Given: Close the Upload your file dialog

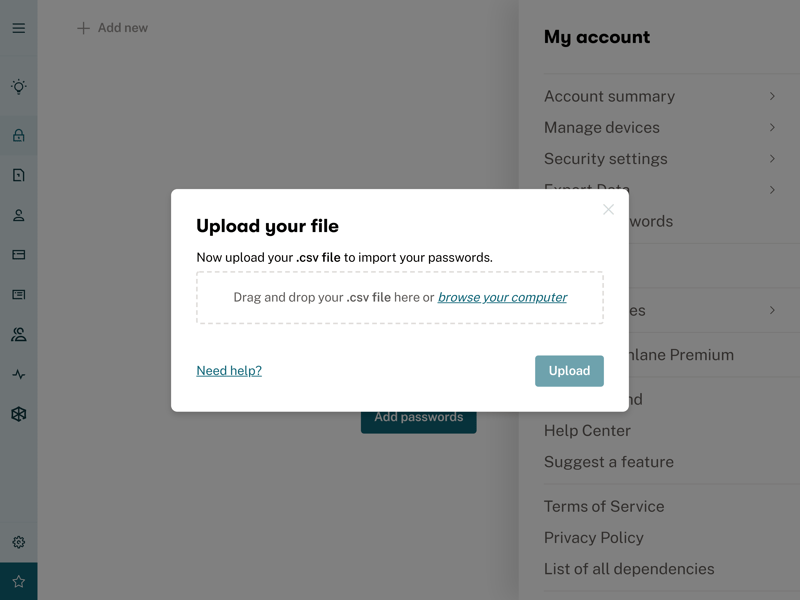Looking at the screenshot, I should [x=608, y=209].
